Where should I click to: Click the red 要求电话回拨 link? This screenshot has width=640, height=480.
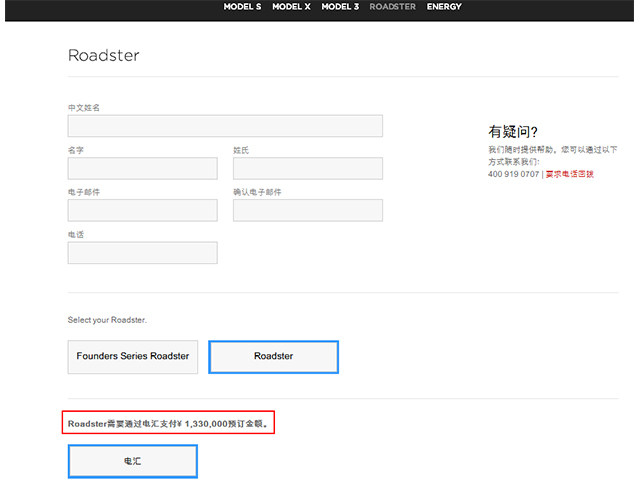point(569,174)
